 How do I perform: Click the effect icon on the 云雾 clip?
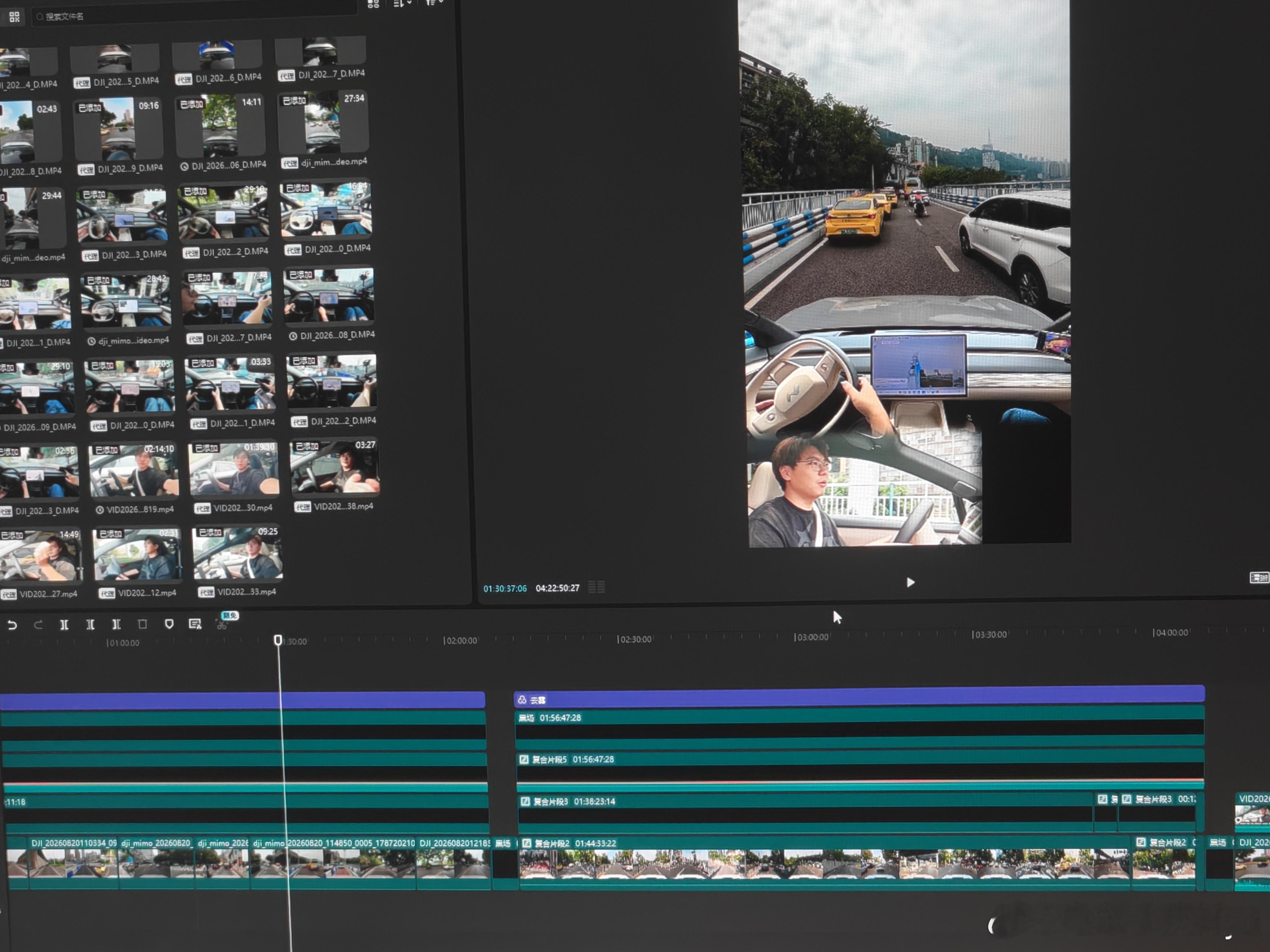click(522, 700)
